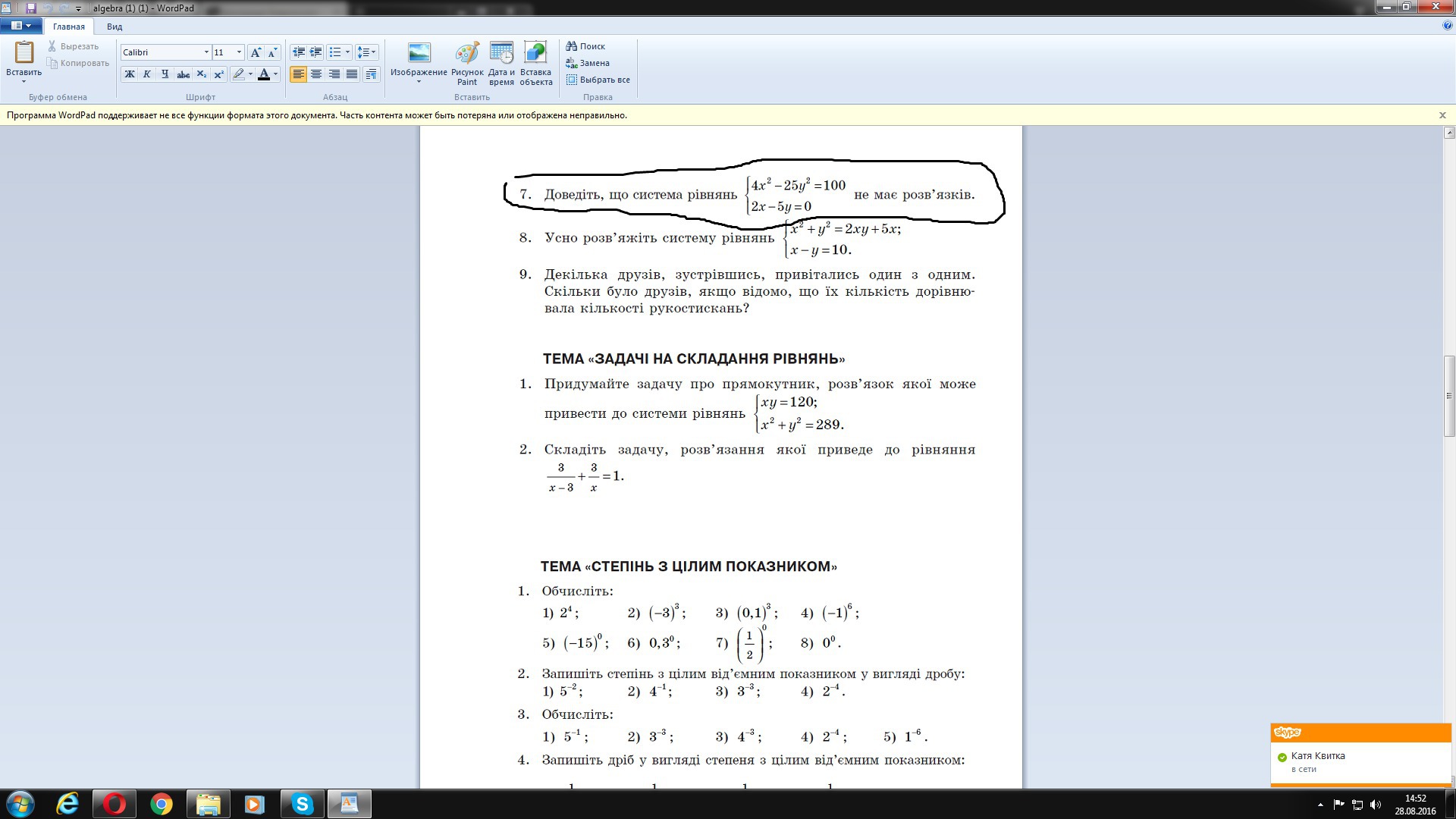Click Undo in the quick access toolbar

click(x=47, y=8)
